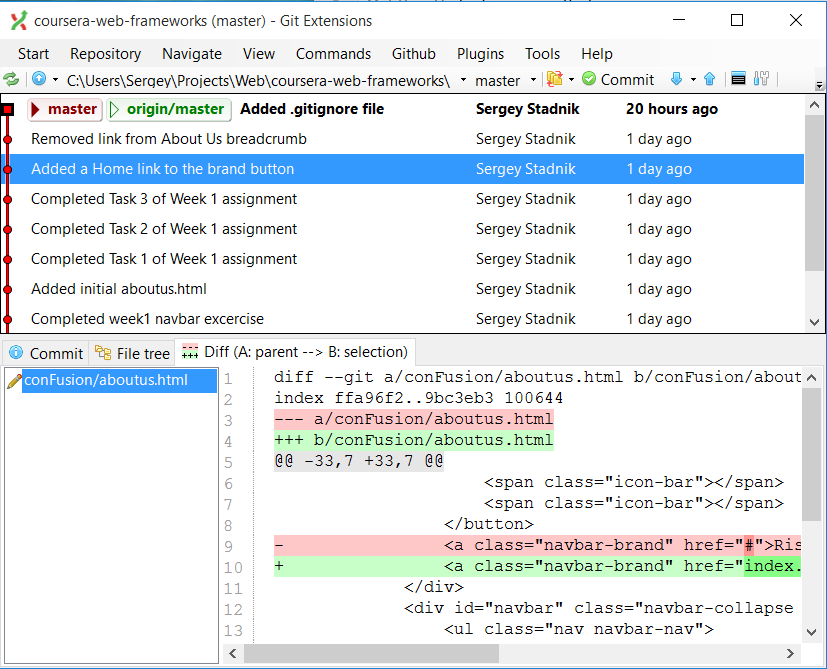Expand the repository path dropdown
The width and height of the screenshot is (827, 669).
point(462,79)
